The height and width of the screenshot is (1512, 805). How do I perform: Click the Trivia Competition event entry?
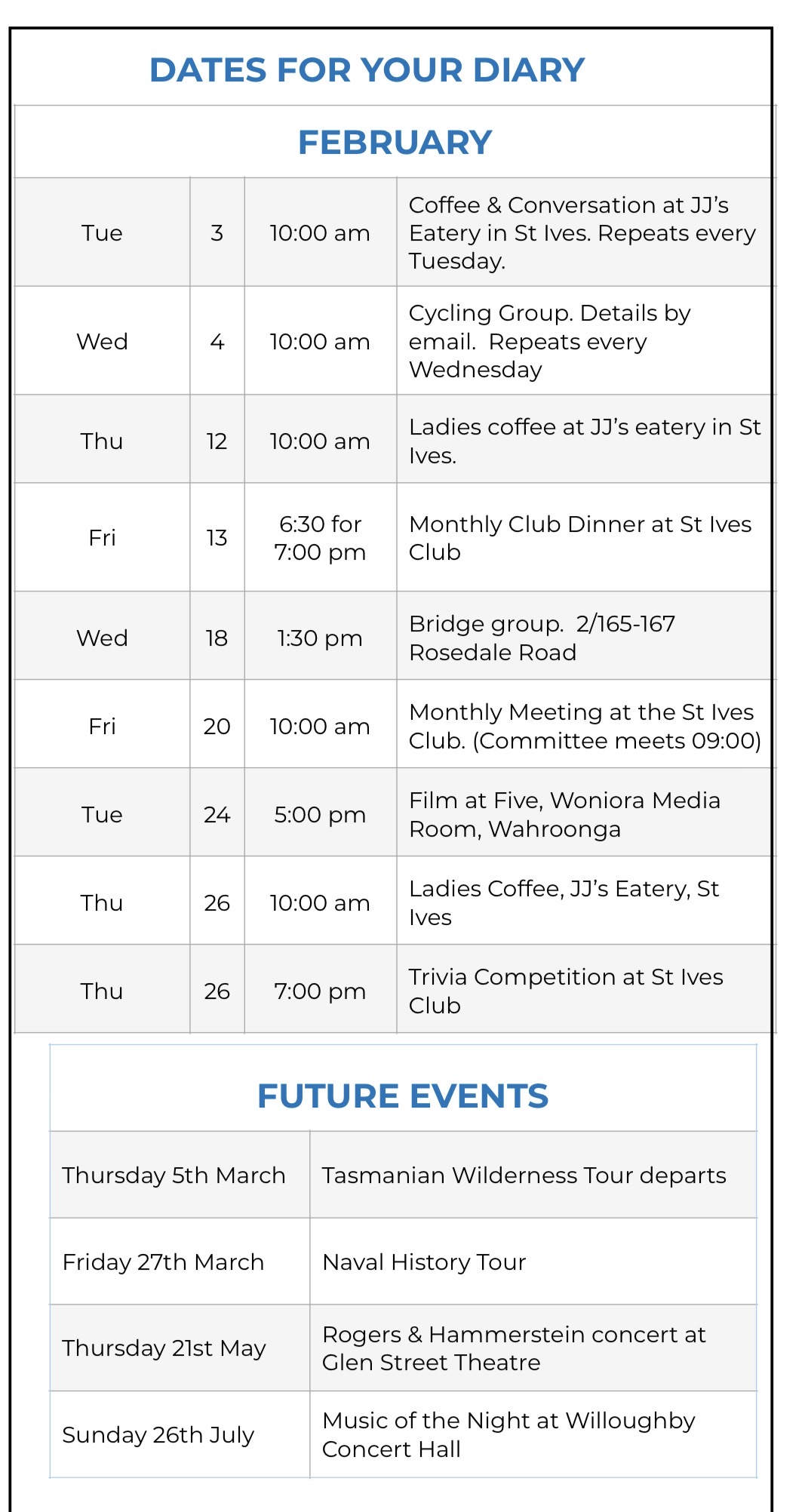[565, 991]
